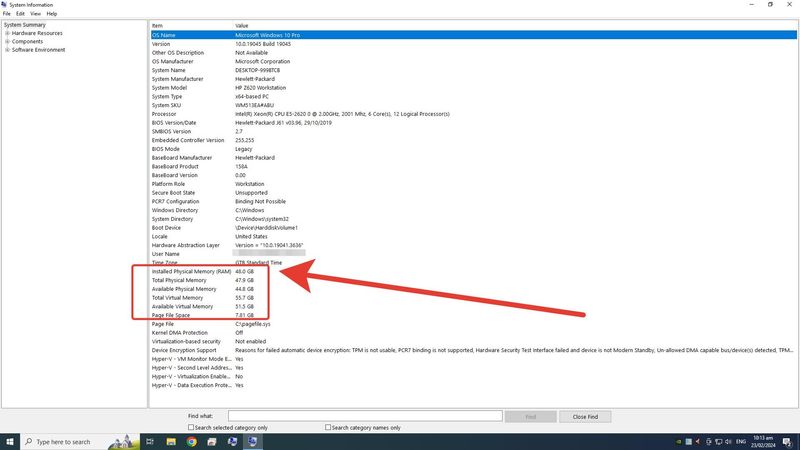Select 'Installed Physical Memory (RAM)' row

tap(473, 271)
